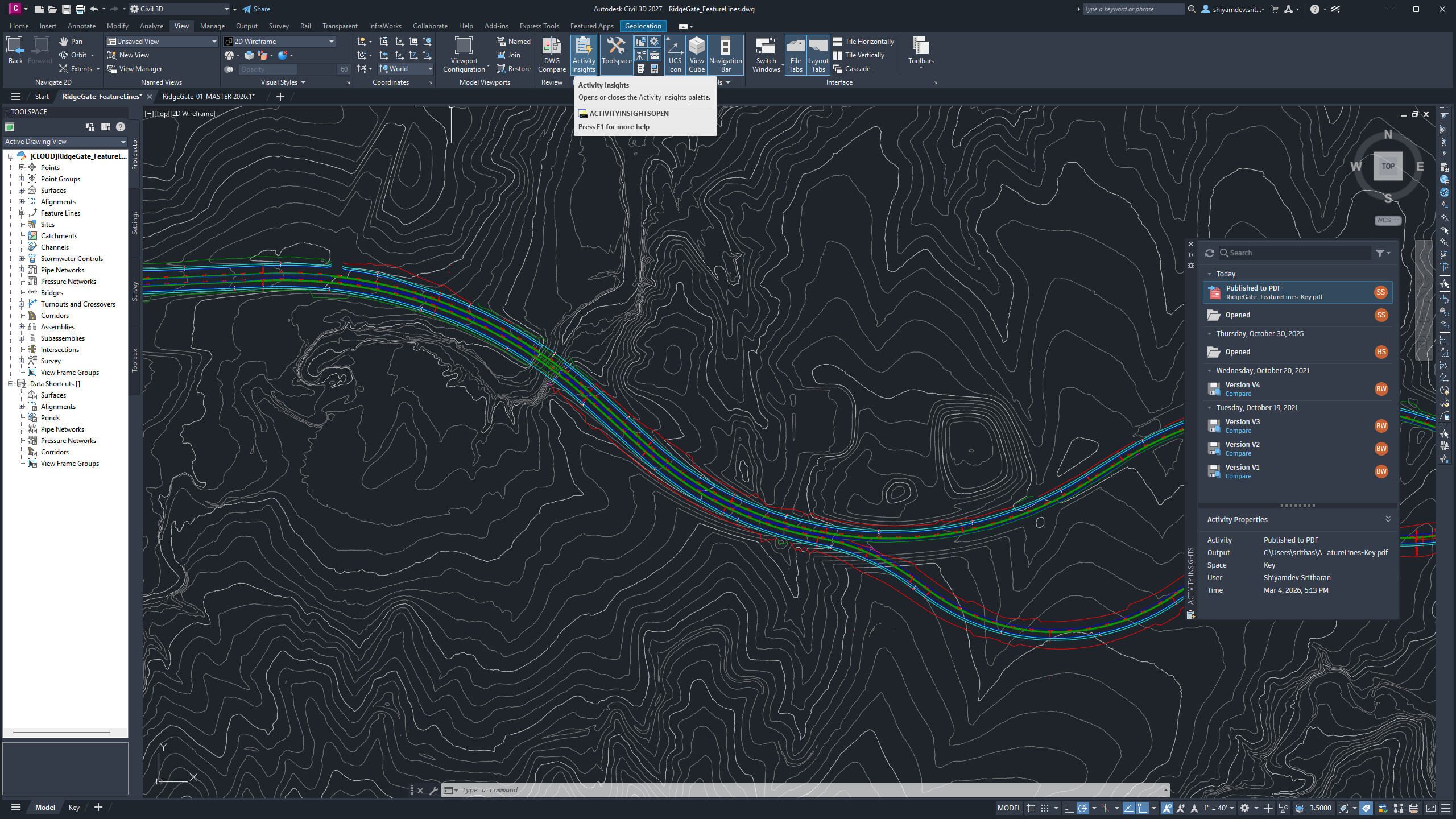Toggle polar tracking in status bar
The width and height of the screenshot is (1456, 819).
point(1082,808)
